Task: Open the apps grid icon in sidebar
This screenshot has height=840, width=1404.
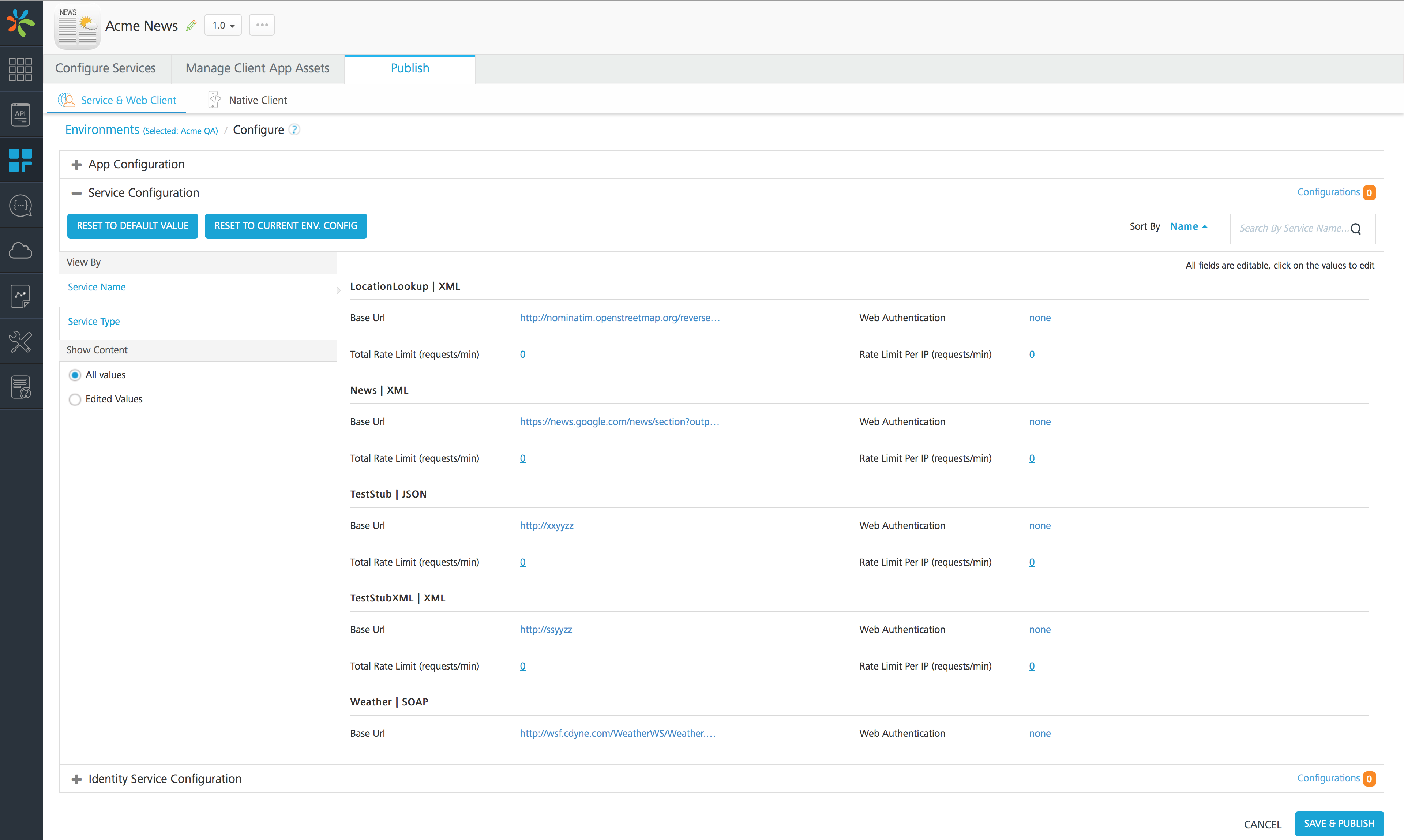Action: [x=21, y=69]
